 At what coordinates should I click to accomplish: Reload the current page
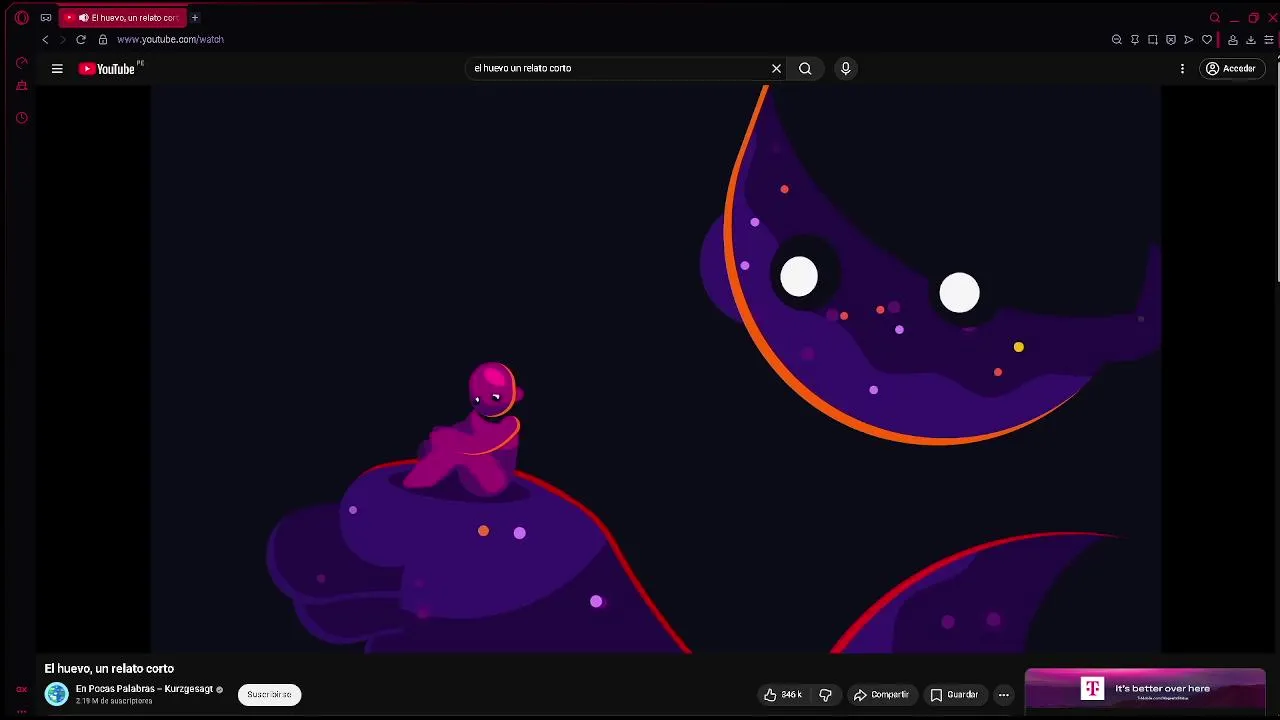click(81, 40)
